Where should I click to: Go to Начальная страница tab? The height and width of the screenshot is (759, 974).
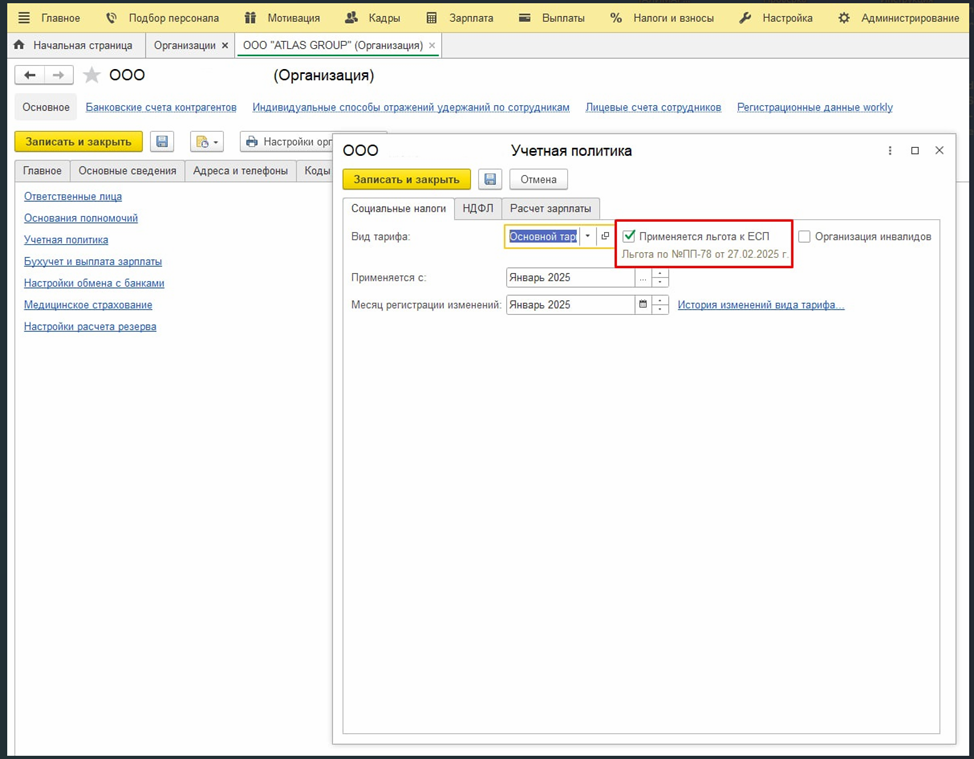(73, 45)
